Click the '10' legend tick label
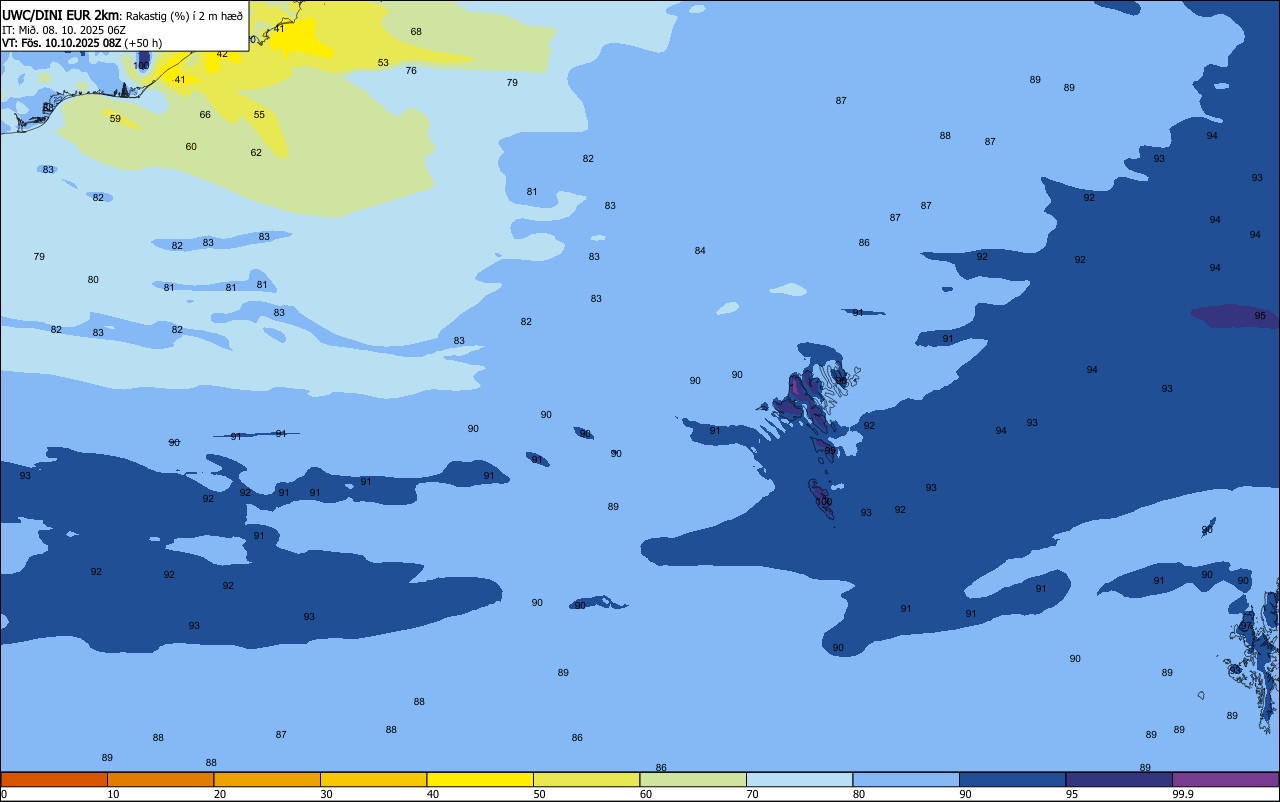1280x802 pixels. (113, 794)
